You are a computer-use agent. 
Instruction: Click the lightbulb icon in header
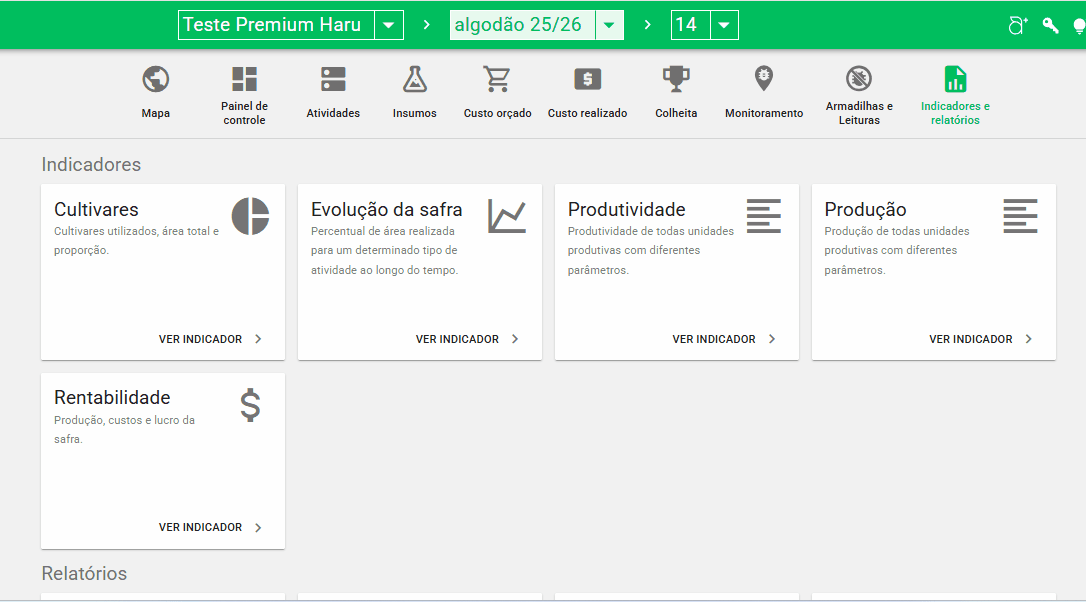(x=1079, y=26)
